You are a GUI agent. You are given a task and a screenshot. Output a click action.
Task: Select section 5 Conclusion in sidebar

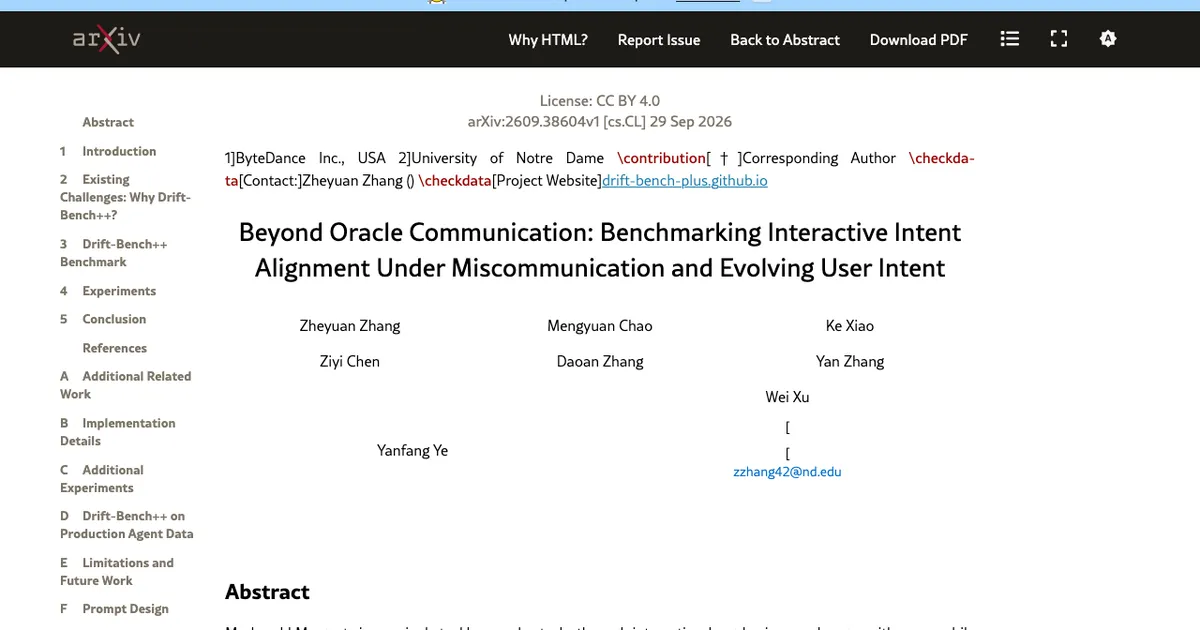pos(103,319)
